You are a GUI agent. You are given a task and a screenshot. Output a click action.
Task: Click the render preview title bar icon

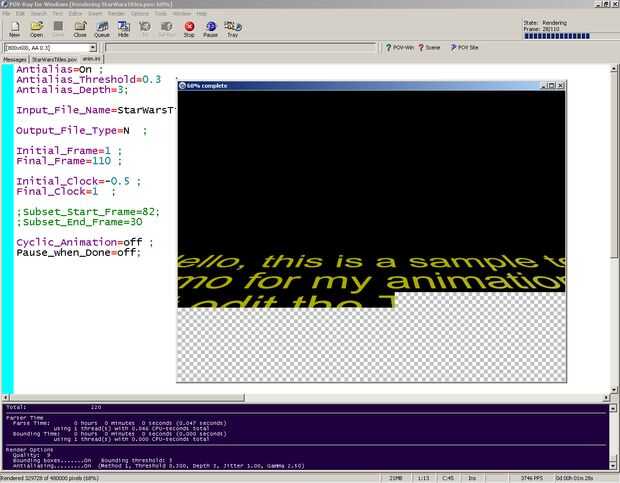[x=182, y=85]
